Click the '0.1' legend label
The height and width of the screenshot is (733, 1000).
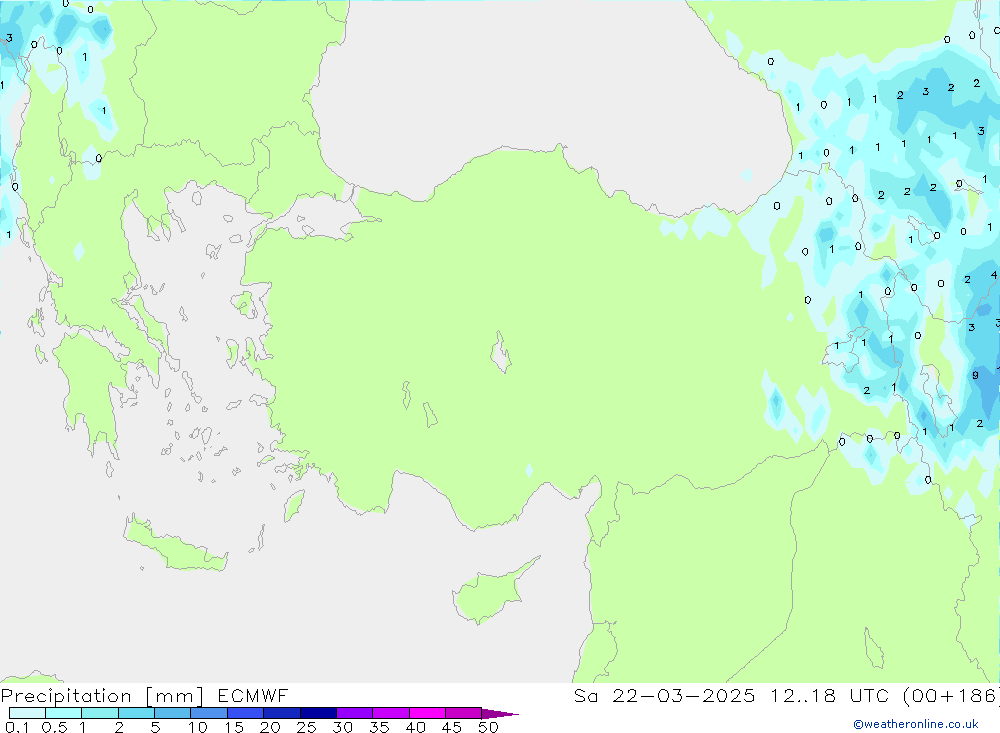pos(17,727)
